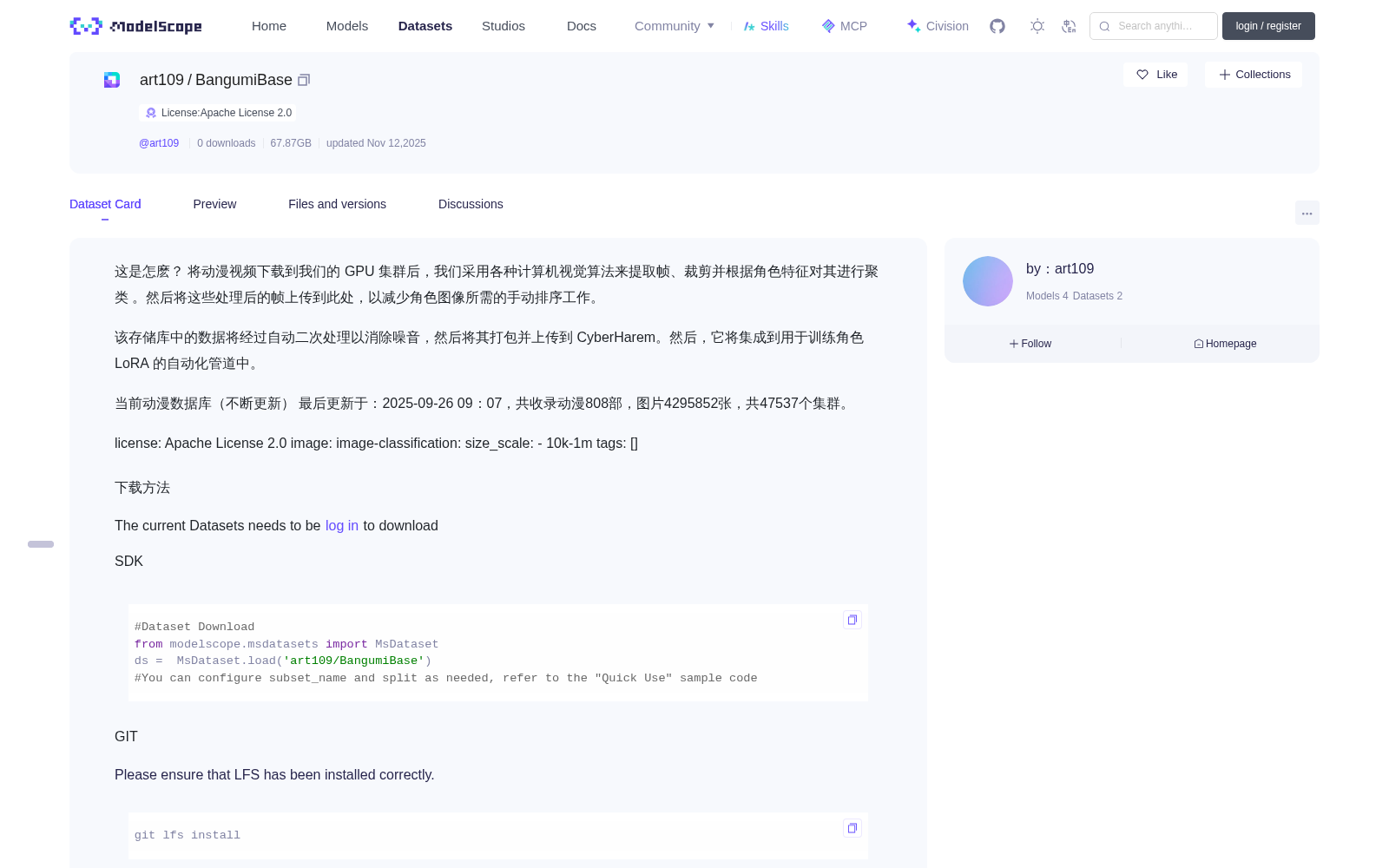
Task: Expand the Community dropdown menu
Action: [x=675, y=26]
